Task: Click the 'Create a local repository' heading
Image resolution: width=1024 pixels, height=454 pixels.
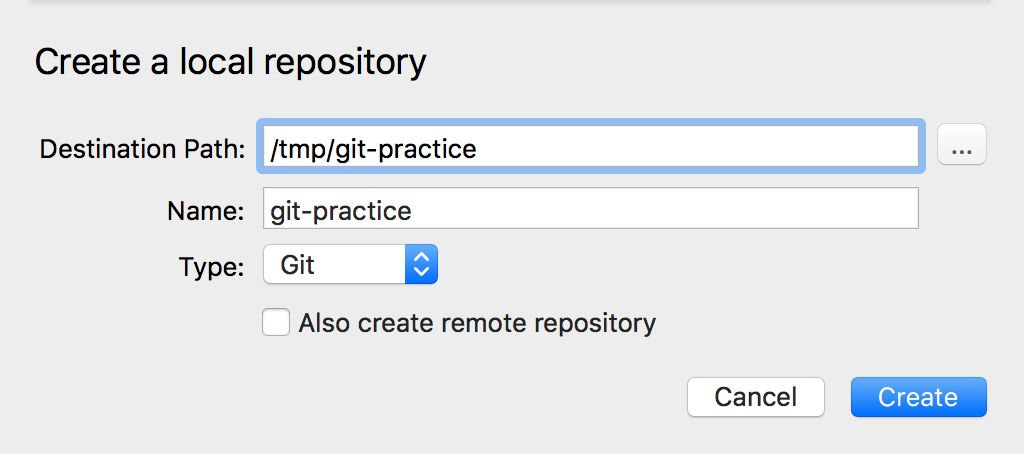Action: pyautogui.click(x=231, y=62)
